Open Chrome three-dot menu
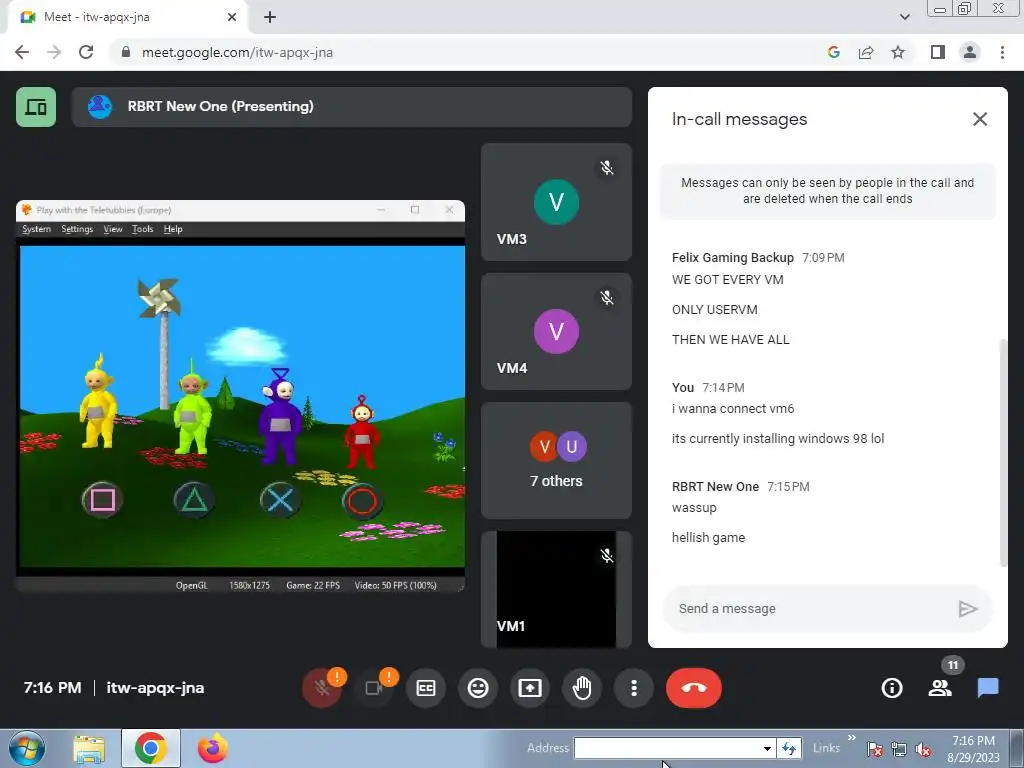1024x768 pixels. 1002,52
